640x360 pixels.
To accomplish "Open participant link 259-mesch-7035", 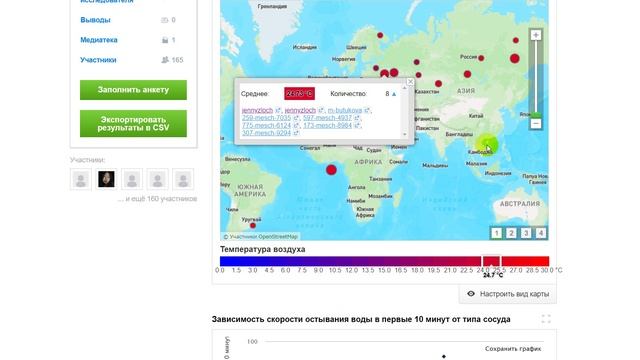I will (267, 118).
